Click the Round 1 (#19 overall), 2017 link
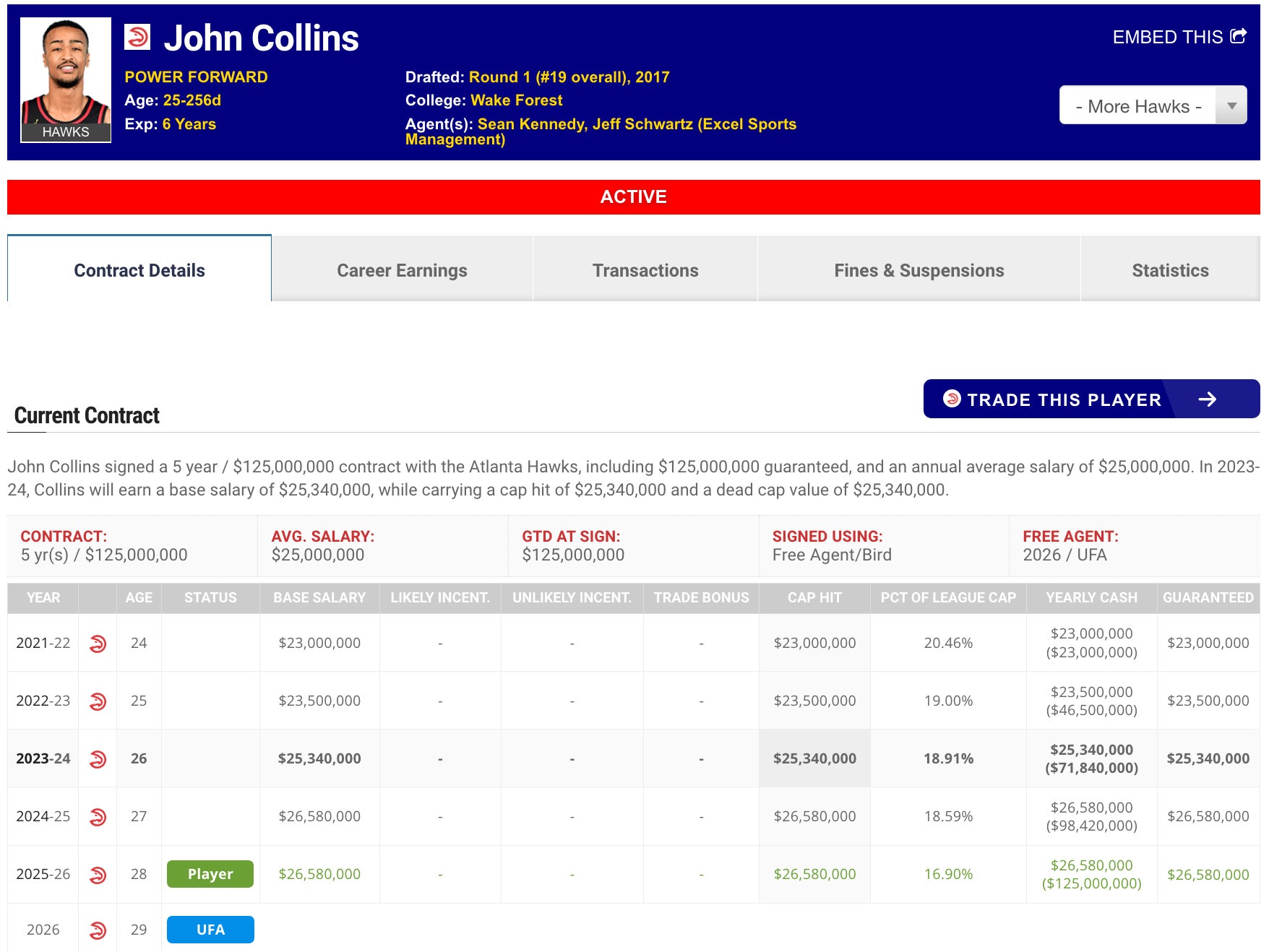This screenshot has width=1269, height=952. [x=569, y=77]
